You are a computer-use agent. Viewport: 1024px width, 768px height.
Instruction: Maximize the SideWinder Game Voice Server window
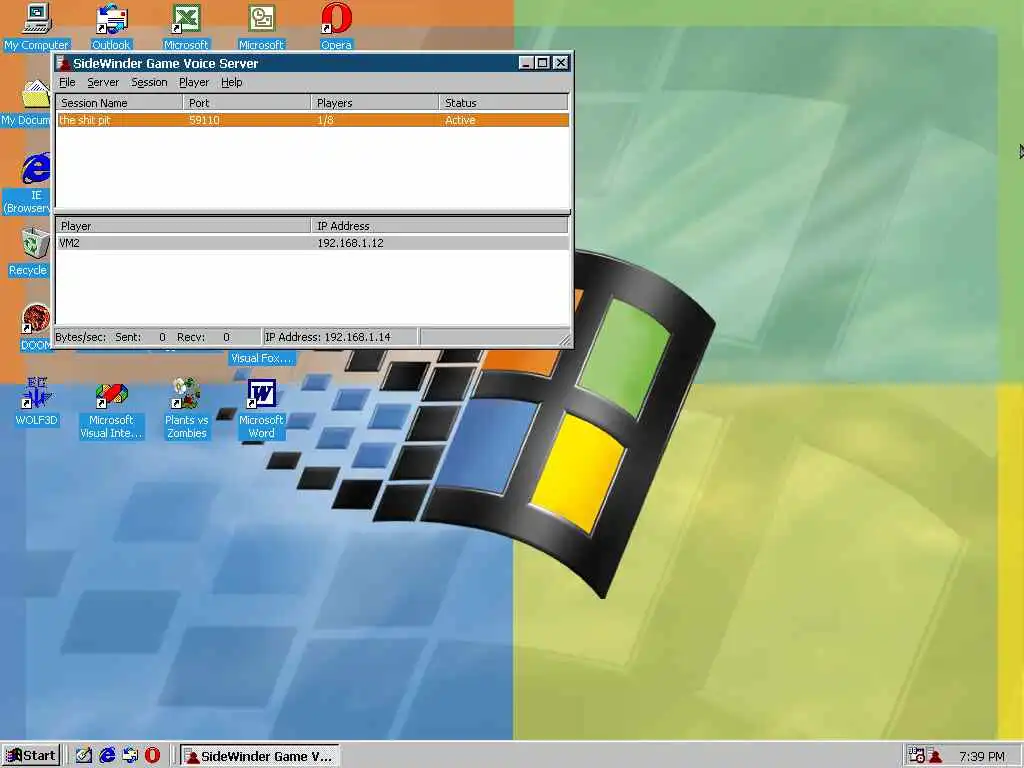point(543,63)
